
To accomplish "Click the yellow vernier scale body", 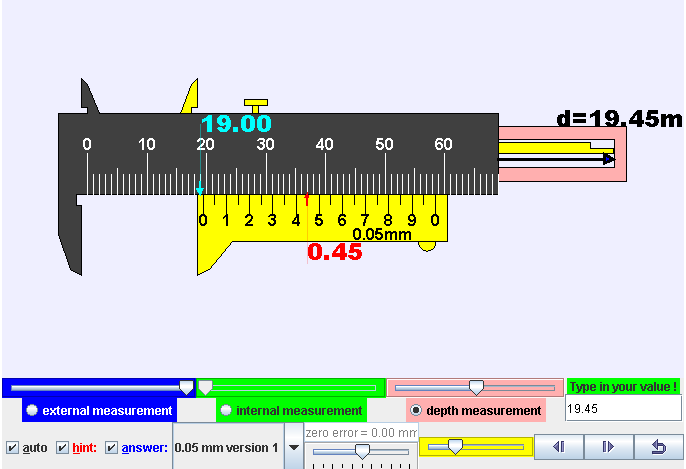I will [x=323, y=218].
